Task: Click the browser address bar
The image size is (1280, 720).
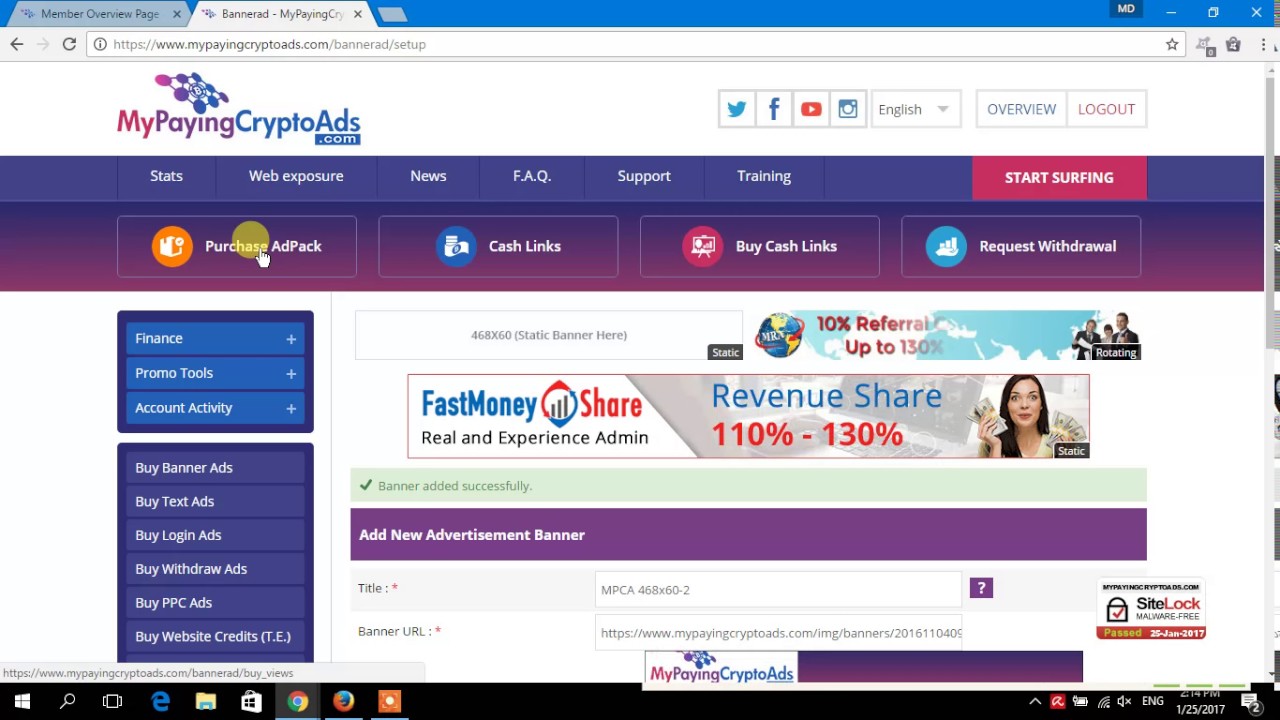Action: pyautogui.click(x=635, y=44)
